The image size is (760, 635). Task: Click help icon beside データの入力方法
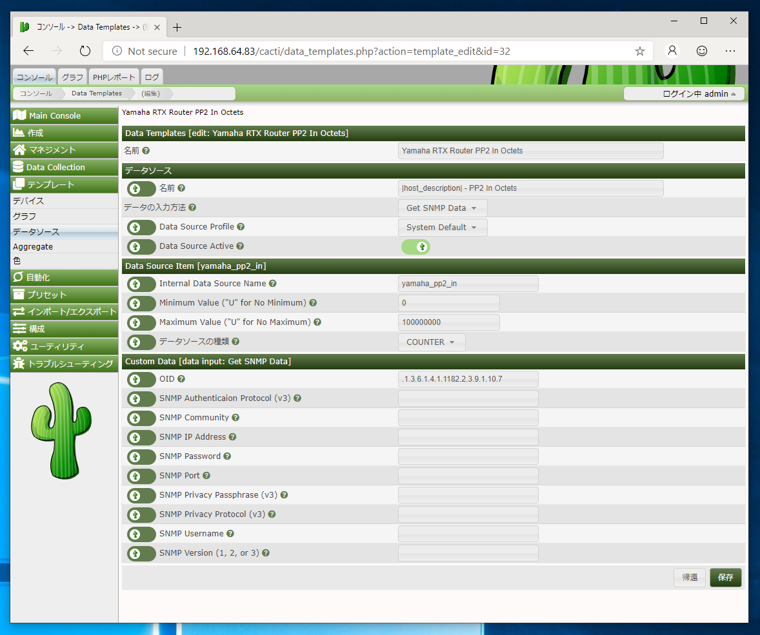tap(192, 207)
